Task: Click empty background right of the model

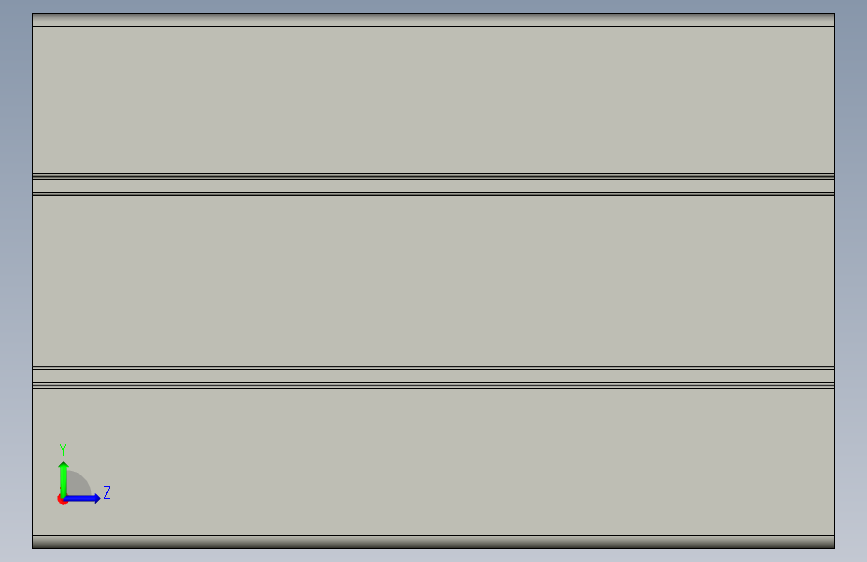Action: tap(851, 281)
